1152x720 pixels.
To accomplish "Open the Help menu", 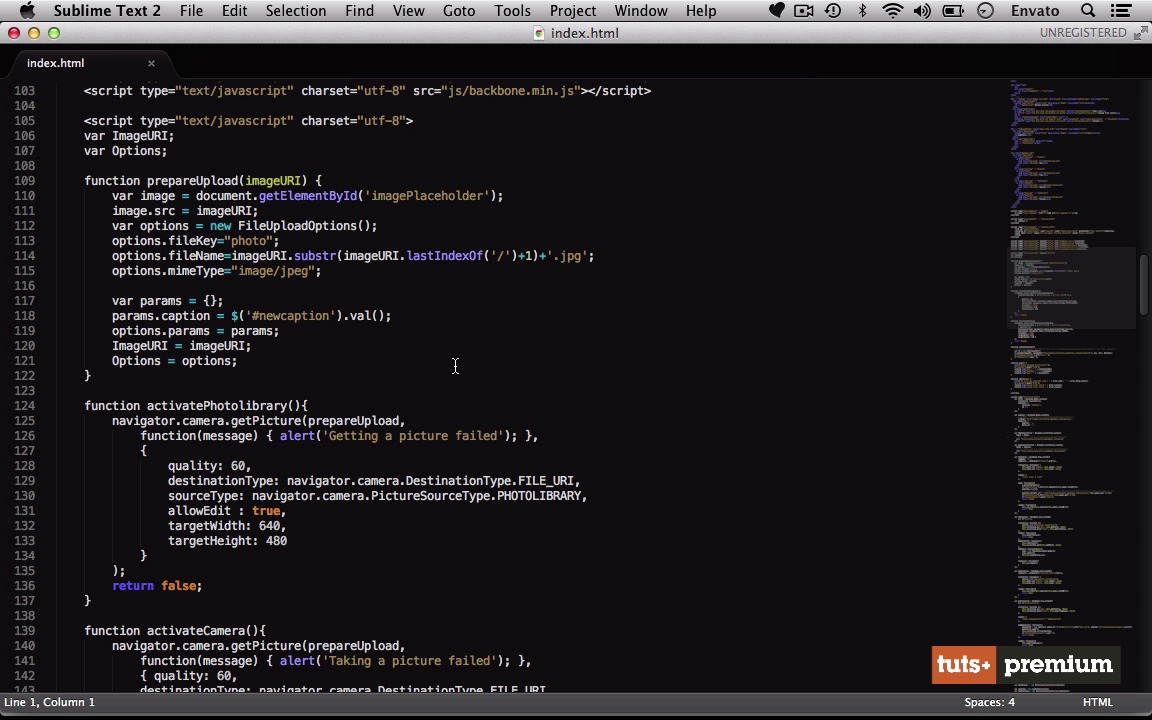I will [701, 10].
